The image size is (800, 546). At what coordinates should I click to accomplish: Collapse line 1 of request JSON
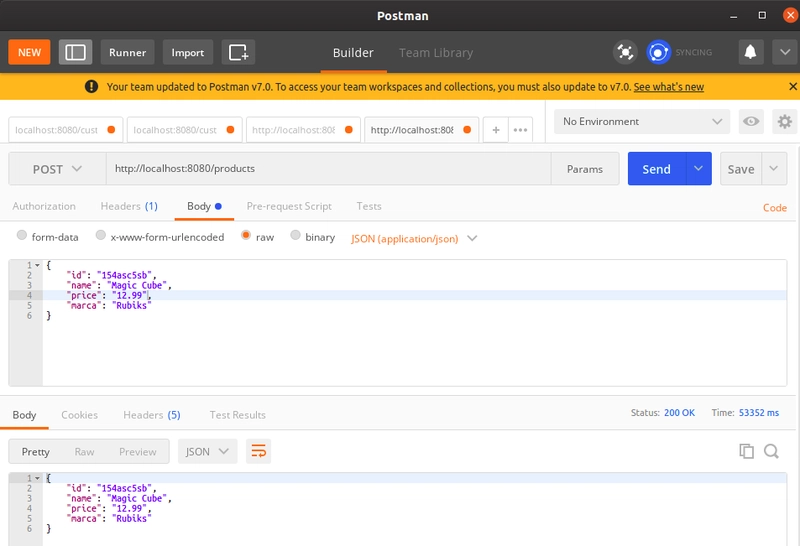point(37,265)
